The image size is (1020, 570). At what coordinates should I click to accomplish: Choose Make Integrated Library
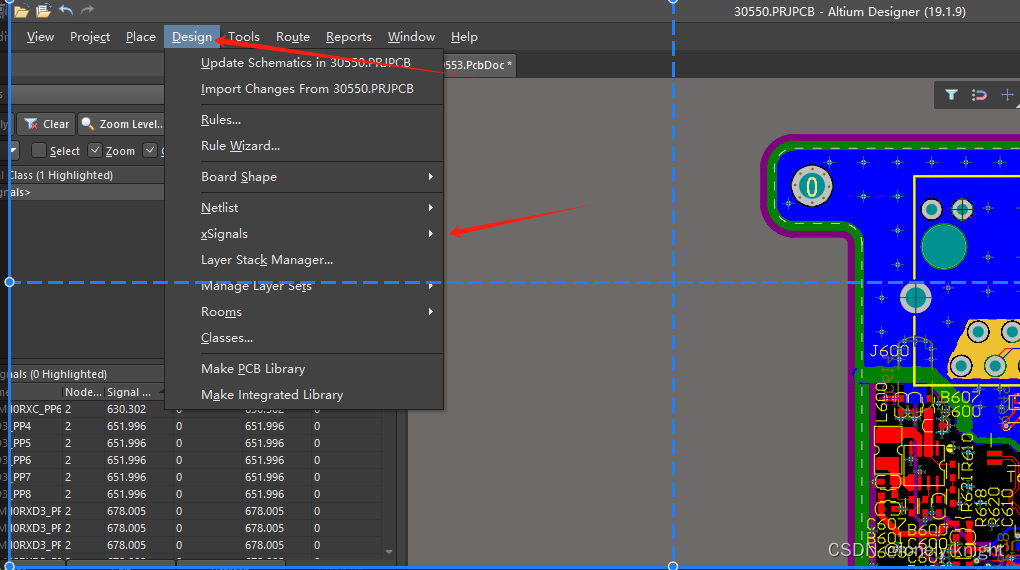[304, 395]
